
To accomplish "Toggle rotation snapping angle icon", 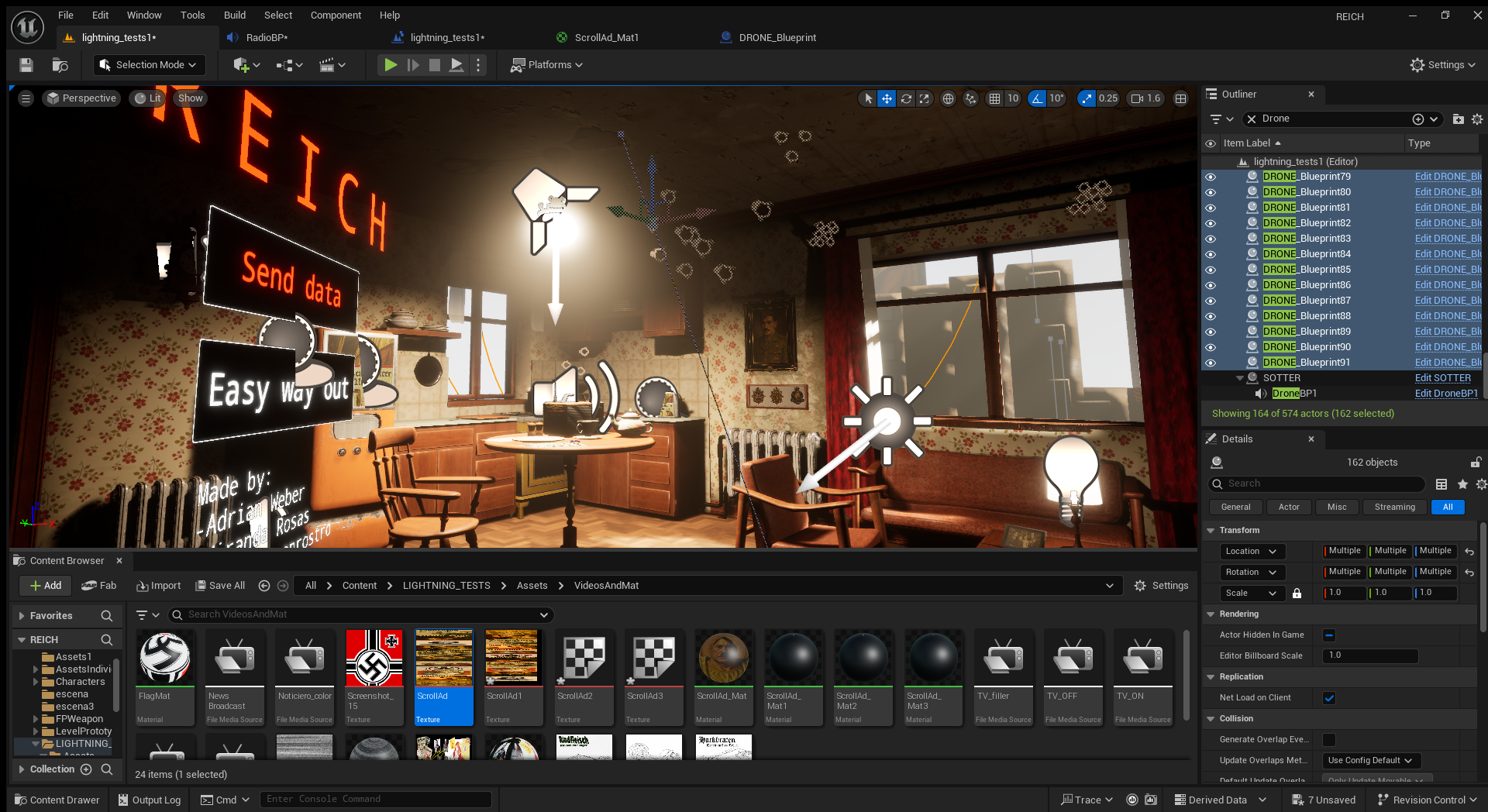I will (x=1037, y=98).
